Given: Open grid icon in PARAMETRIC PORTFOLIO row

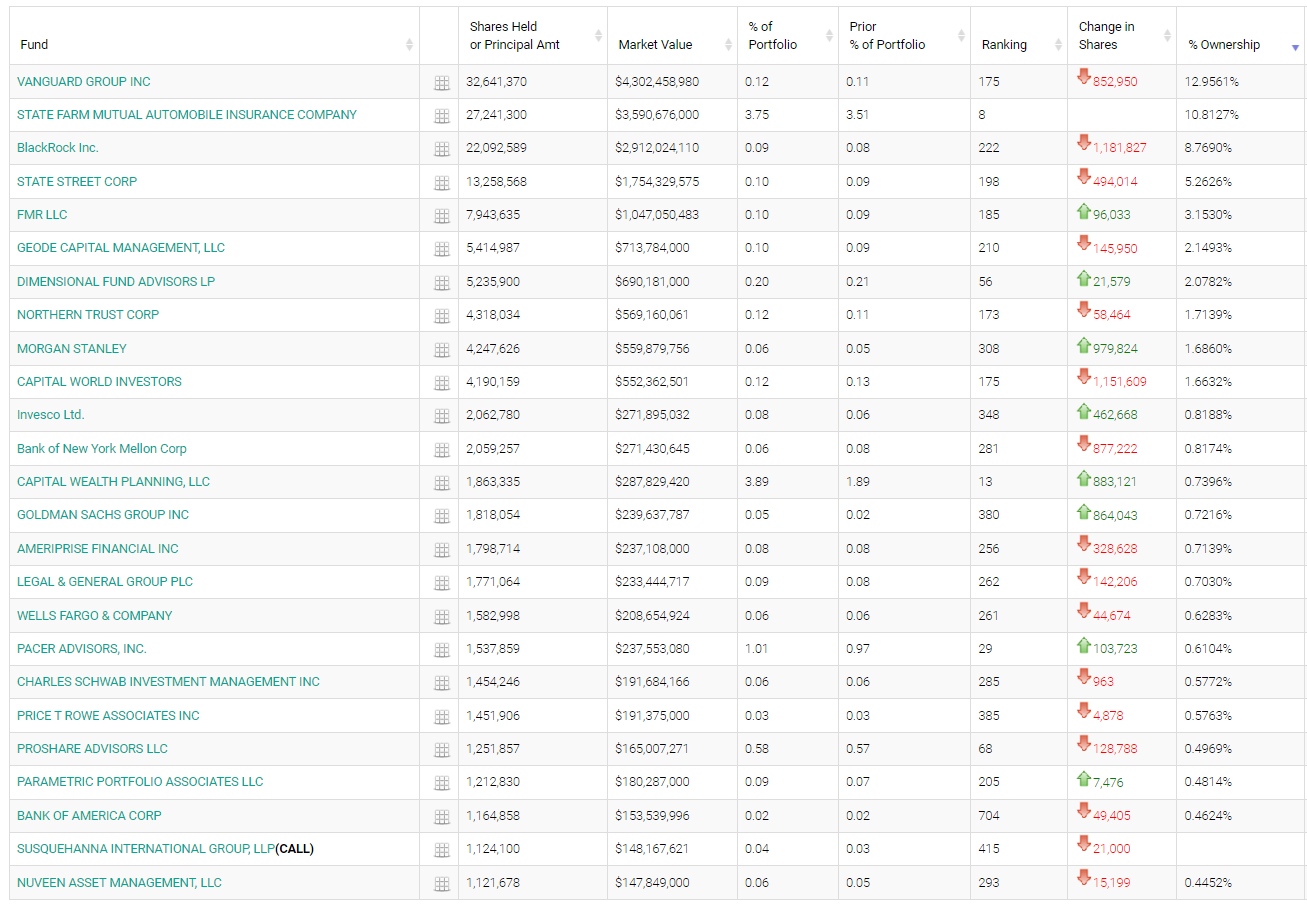Looking at the screenshot, I should (x=441, y=783).
